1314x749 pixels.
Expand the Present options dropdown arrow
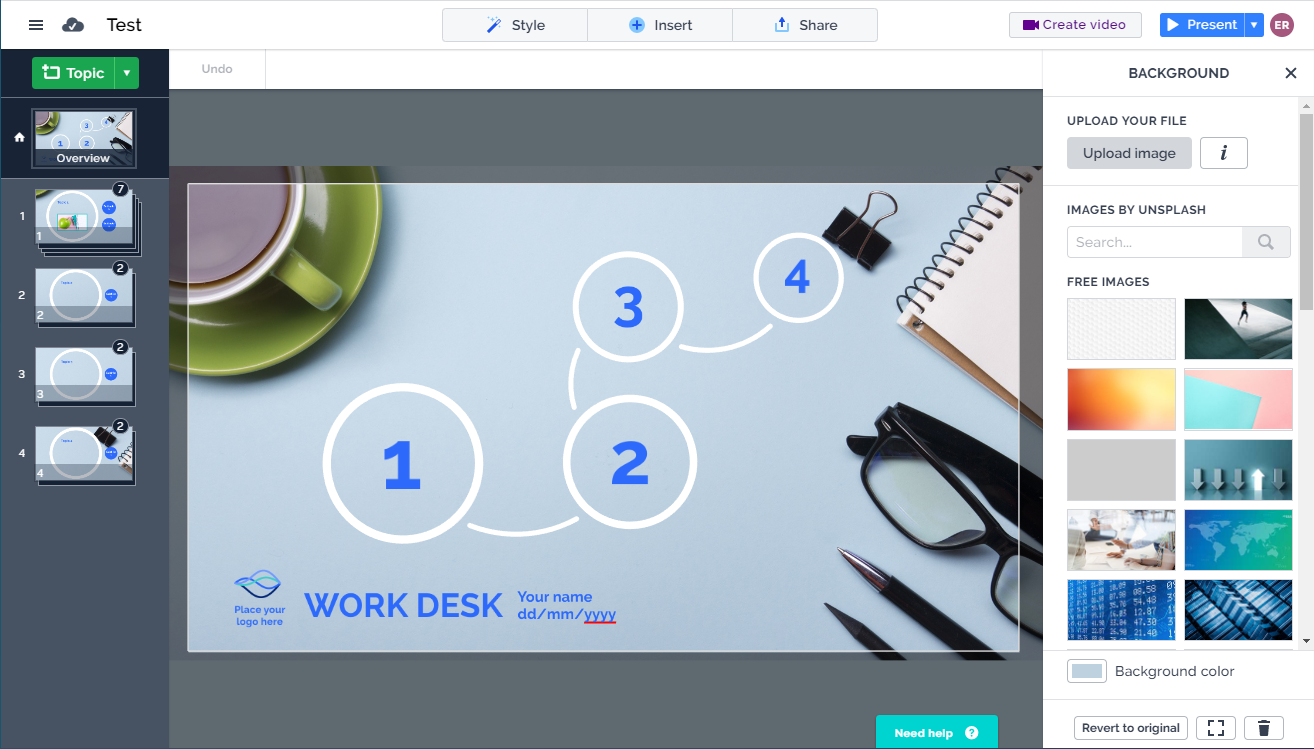[x=1255, y=25]
